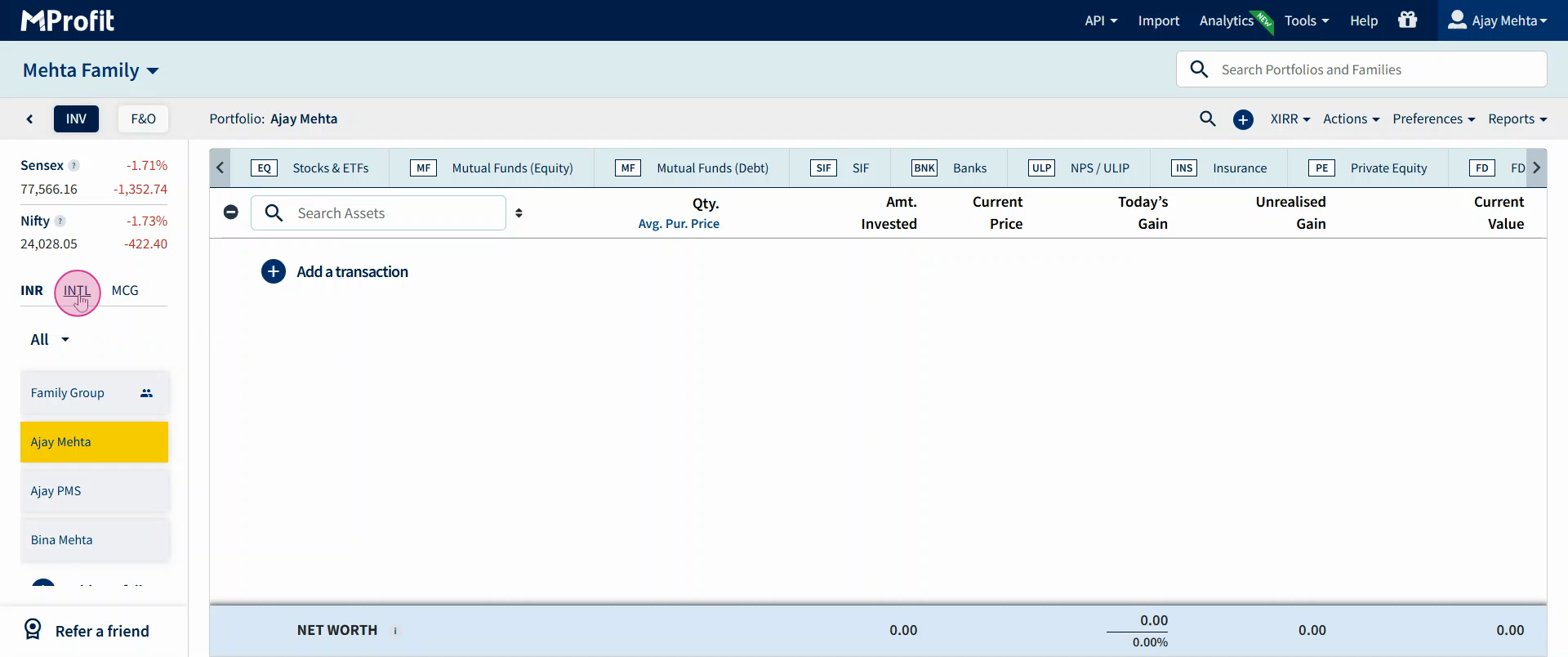Open the Mehta Family dropdown

pyautogui.click(x=91, y=70)
